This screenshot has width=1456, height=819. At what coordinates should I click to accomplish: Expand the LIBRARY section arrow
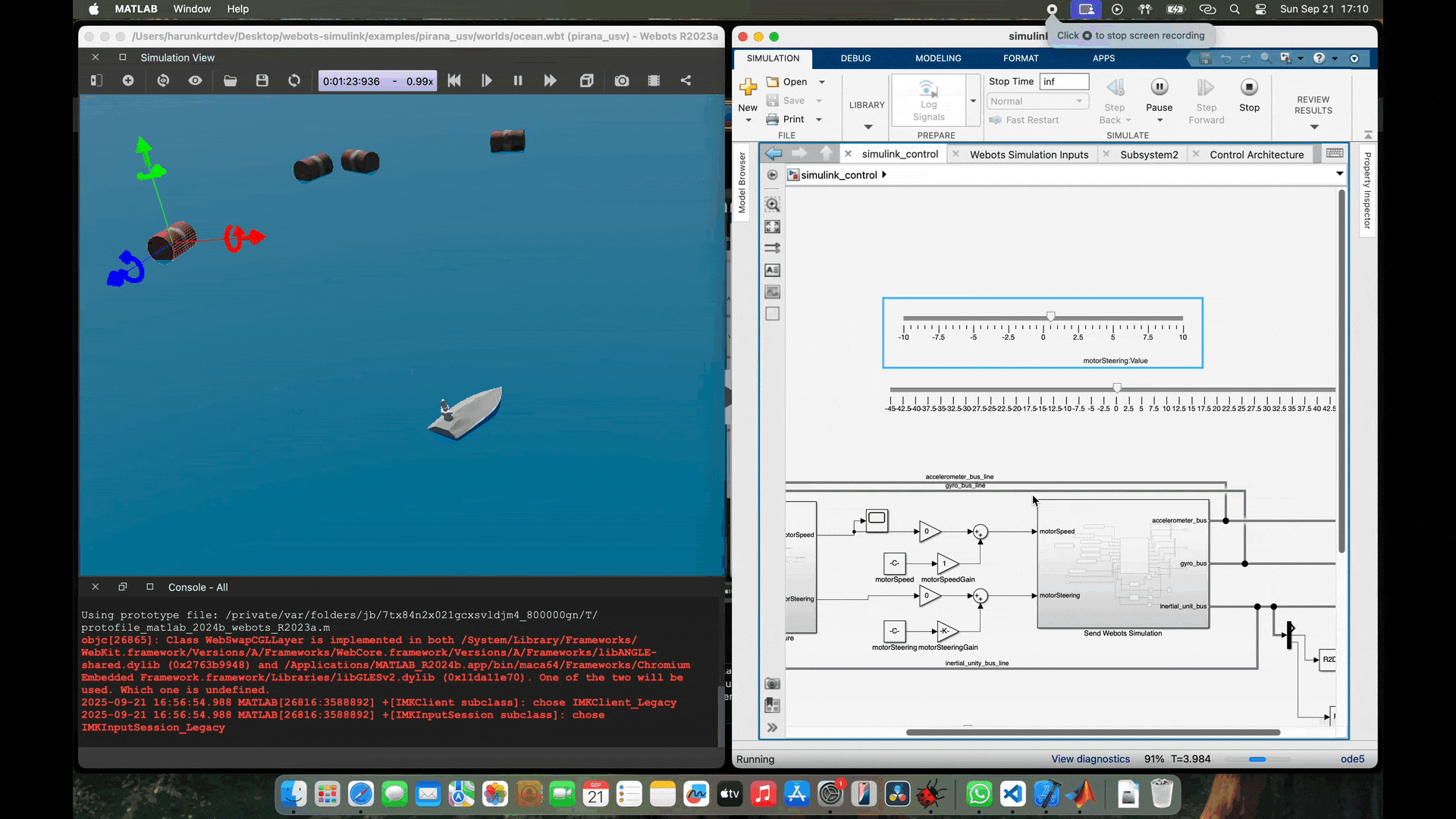pyautogui.click(x=868, y=127)
